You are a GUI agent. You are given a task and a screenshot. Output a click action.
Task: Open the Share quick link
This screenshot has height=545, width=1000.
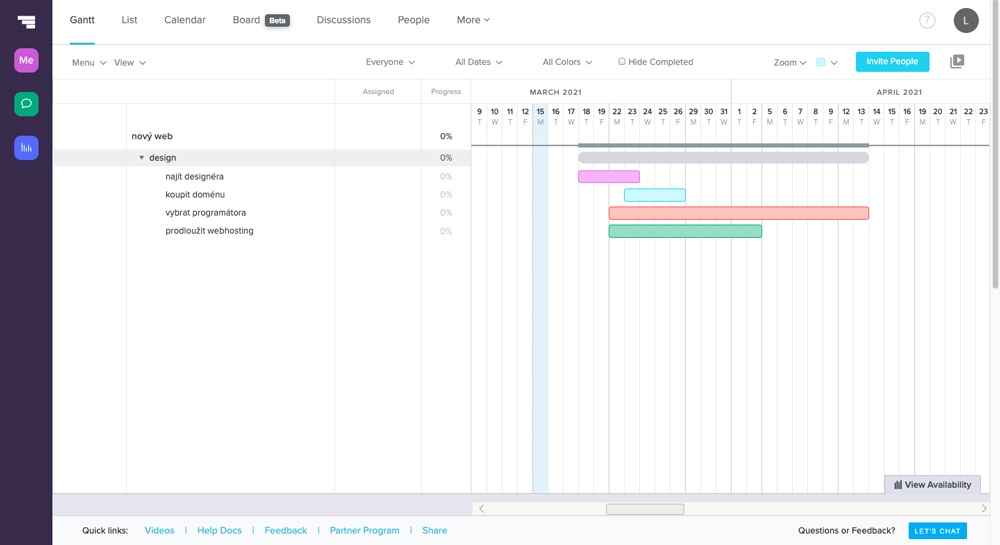(x=434, y=530)
